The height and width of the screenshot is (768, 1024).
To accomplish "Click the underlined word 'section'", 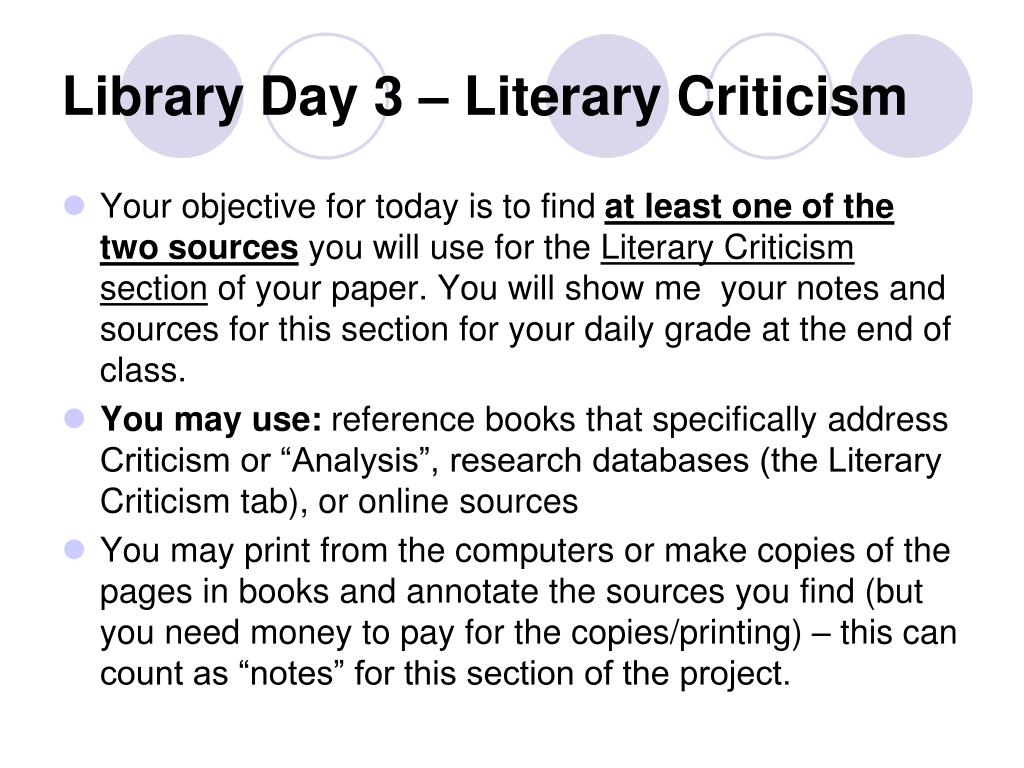I will (153, 289).
